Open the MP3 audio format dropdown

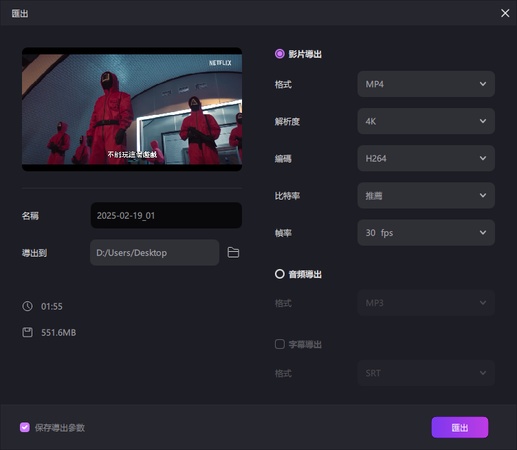[x=426, y=303]
